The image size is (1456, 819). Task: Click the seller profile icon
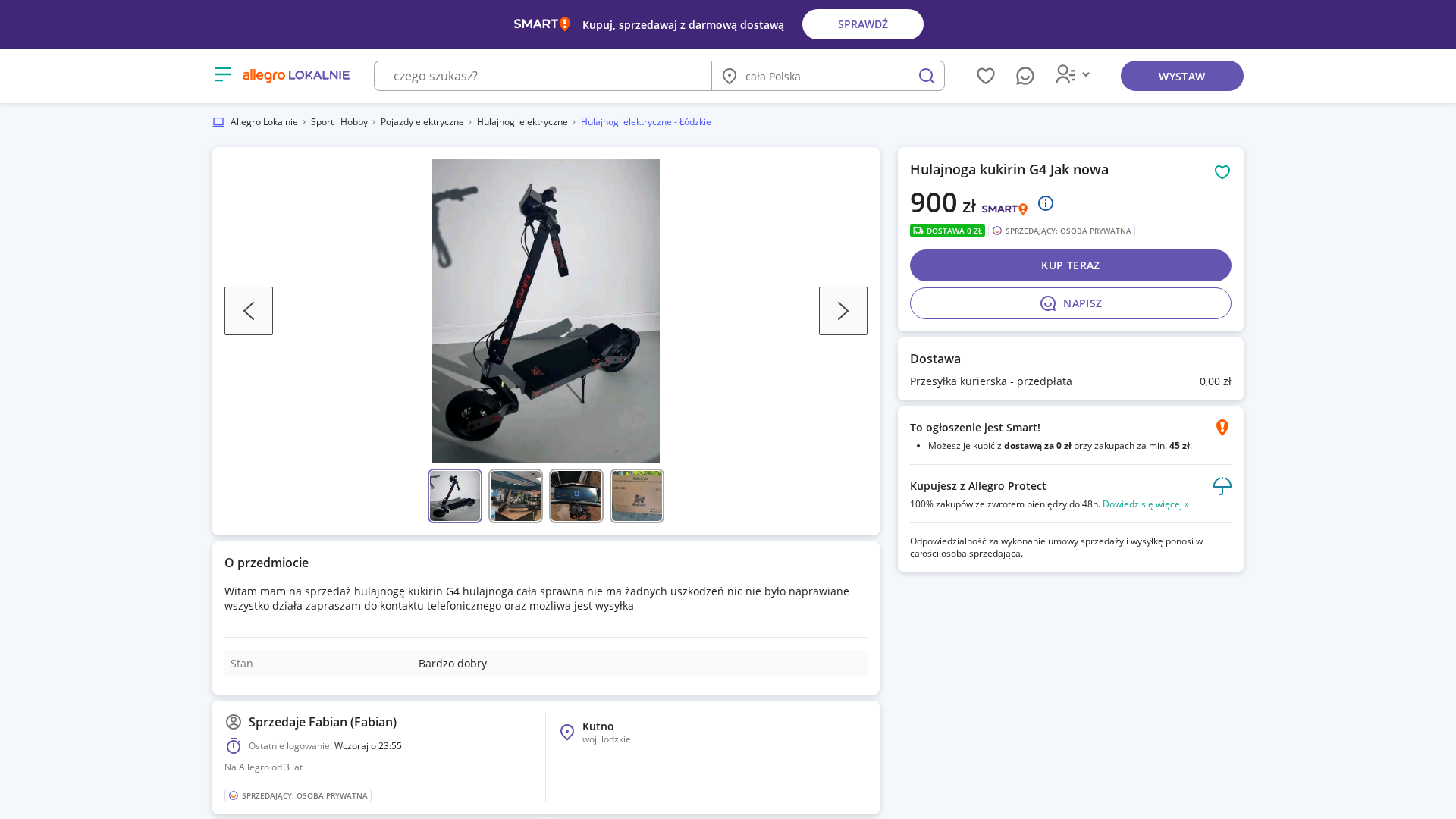234,722
